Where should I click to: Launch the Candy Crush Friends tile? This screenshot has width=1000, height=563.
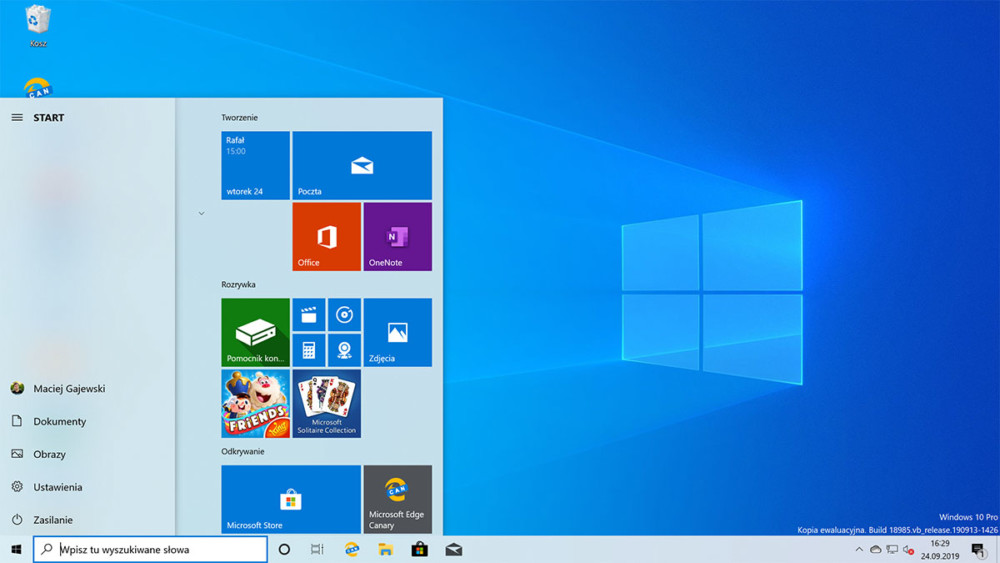(255, 404)
